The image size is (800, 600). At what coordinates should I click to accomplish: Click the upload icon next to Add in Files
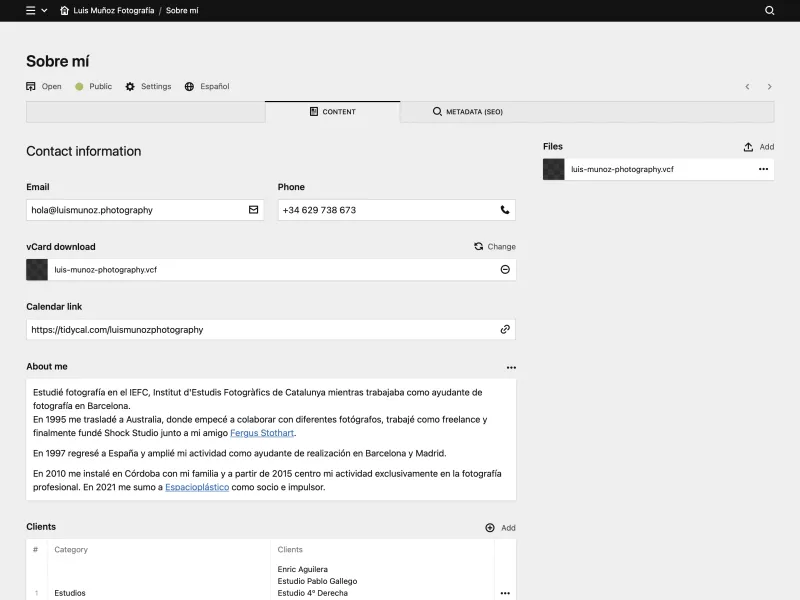pyautogui.click(x=749, y=146)
